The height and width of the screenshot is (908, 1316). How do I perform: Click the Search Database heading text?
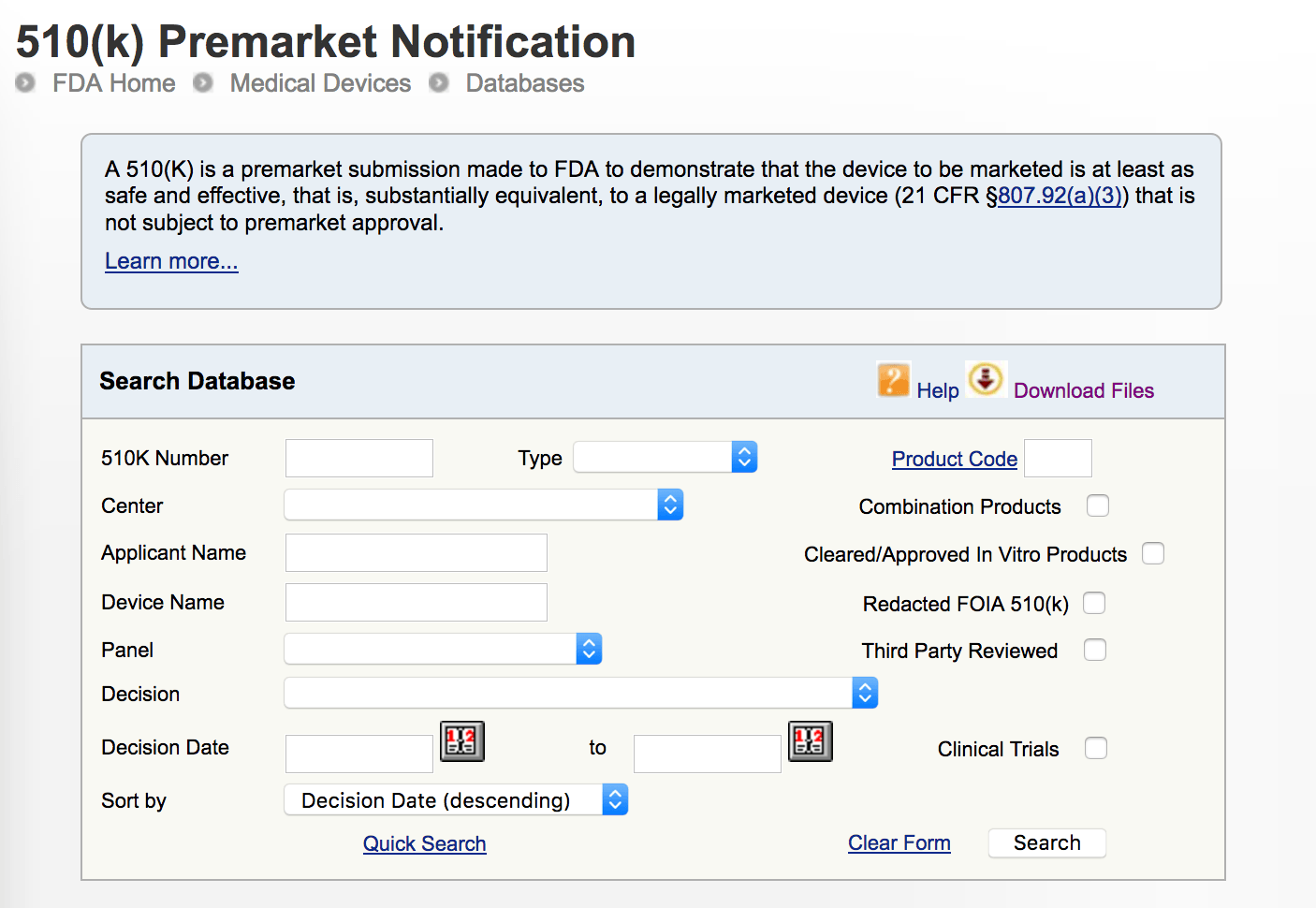click(x=197, y=381)
